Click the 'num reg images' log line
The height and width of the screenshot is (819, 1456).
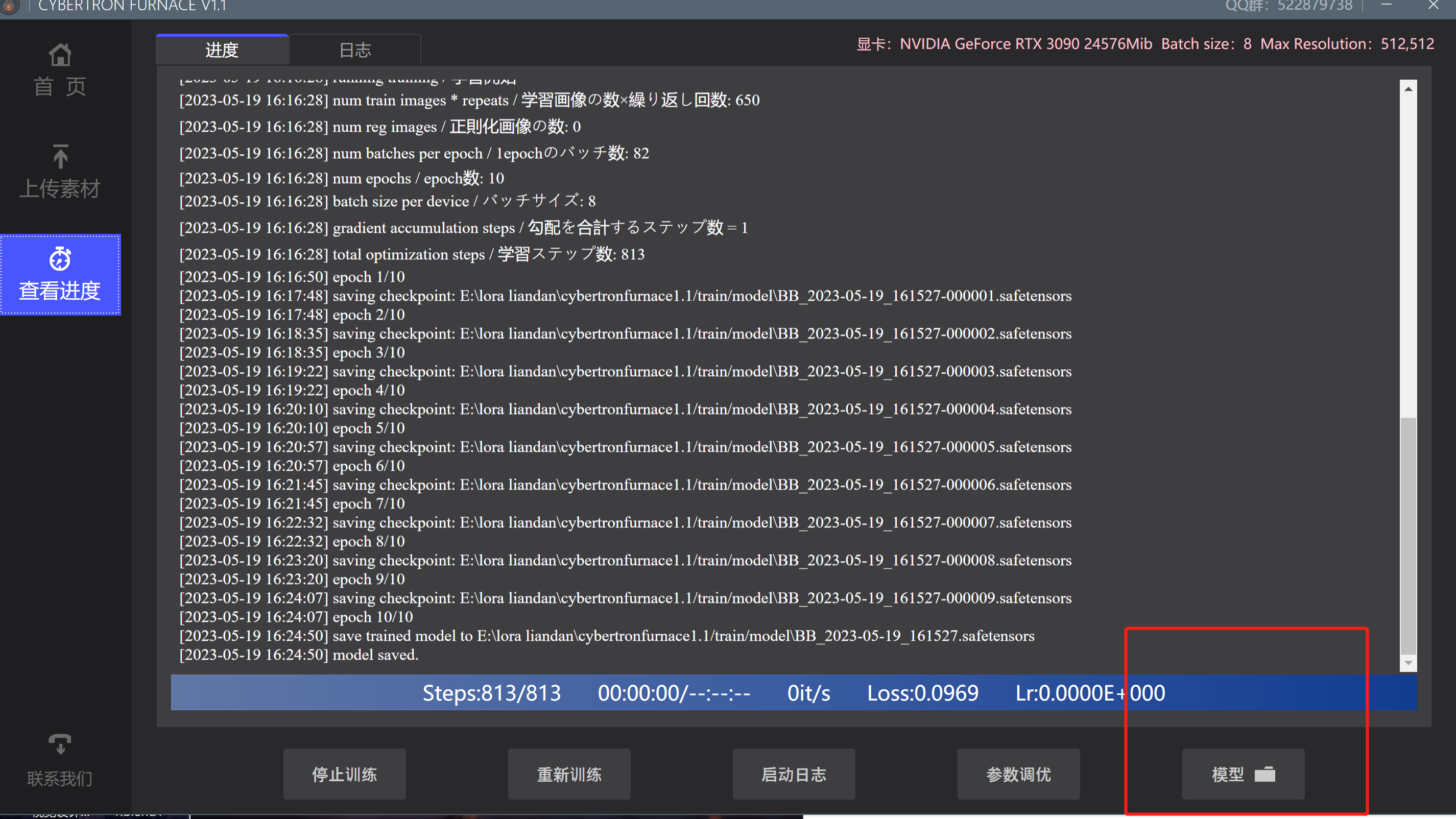pyautogui.click(x=380, y=127)
